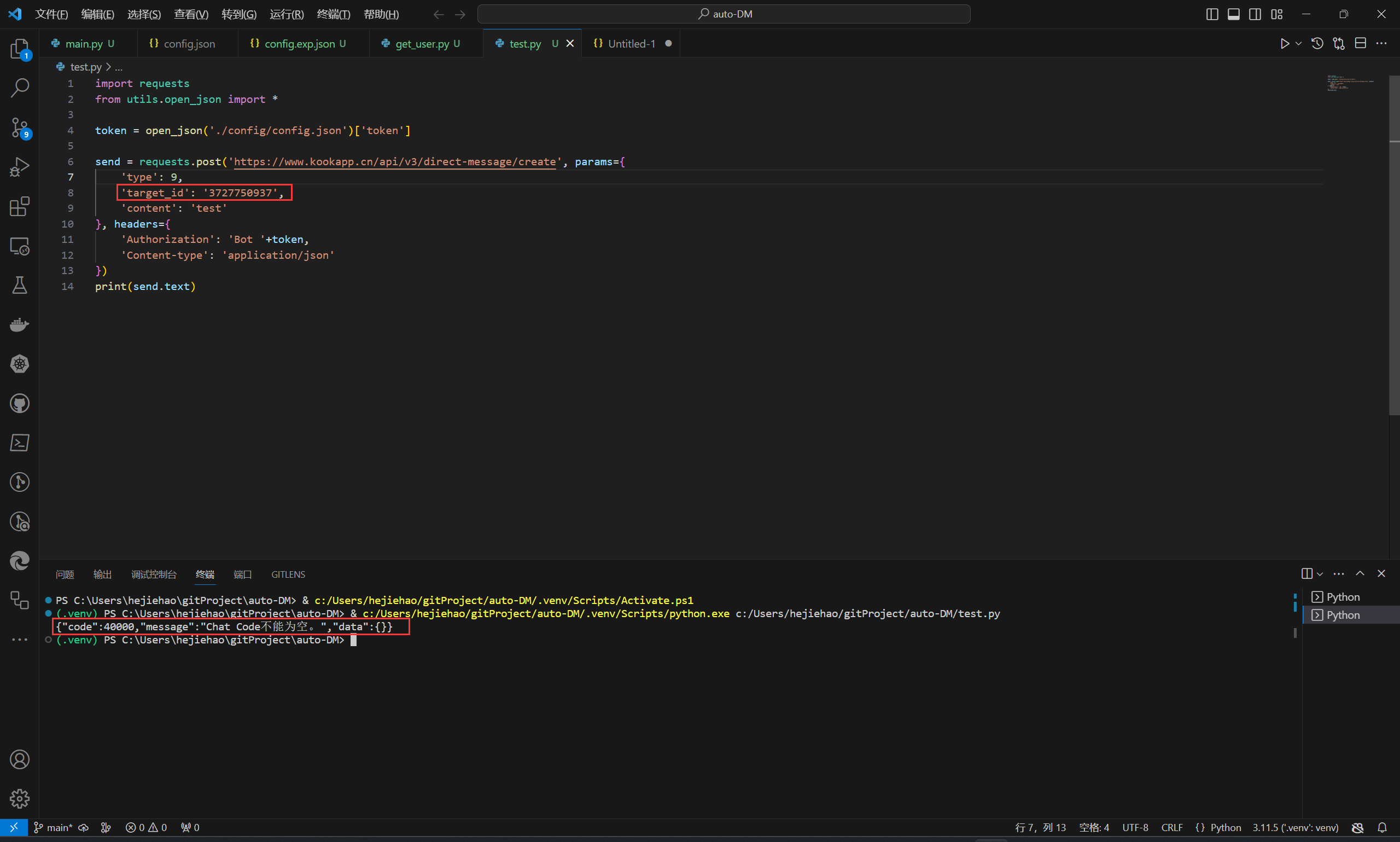1400x842 pixels.
Task: Expand terminal split dropdown arrow
Action: (1320, 574)
